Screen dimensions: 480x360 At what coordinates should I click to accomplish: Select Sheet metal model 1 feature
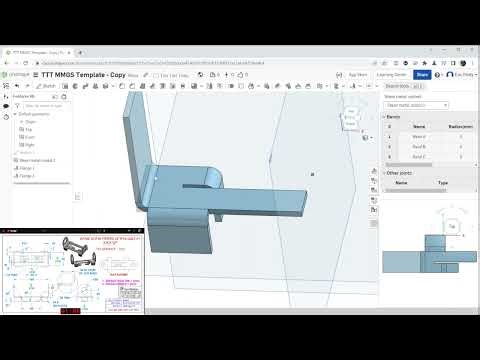pos(34,160)
